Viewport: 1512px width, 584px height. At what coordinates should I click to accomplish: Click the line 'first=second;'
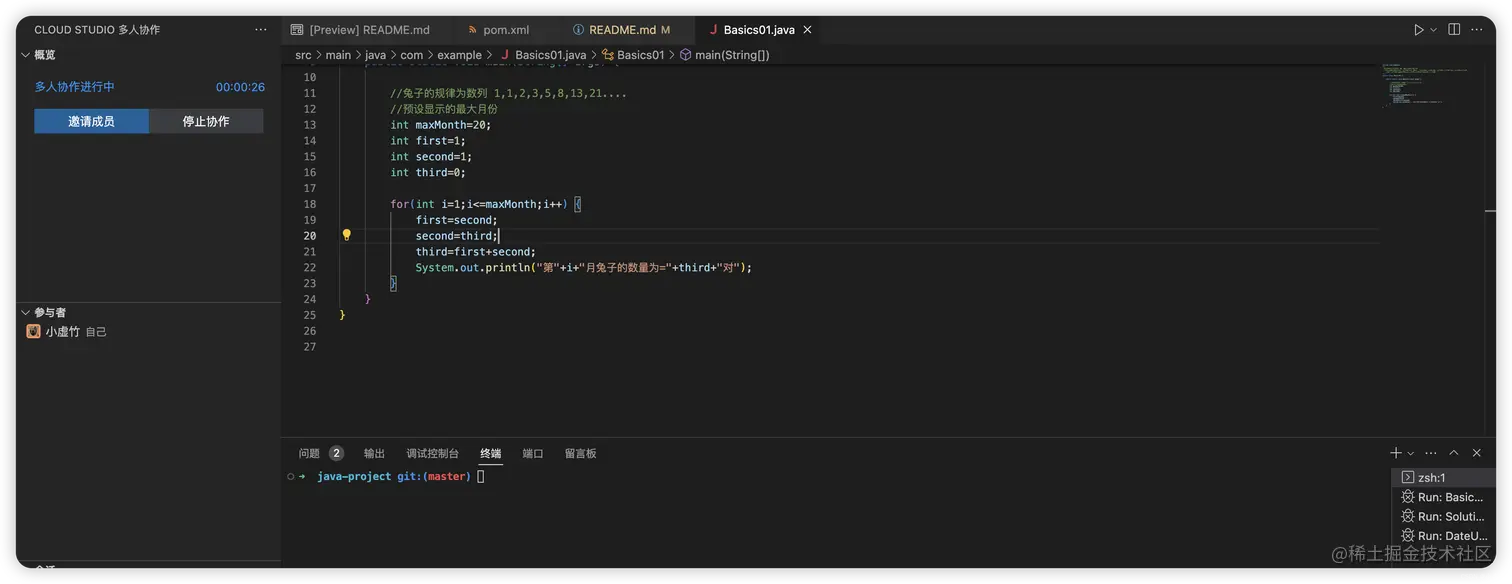pos(457,220)
